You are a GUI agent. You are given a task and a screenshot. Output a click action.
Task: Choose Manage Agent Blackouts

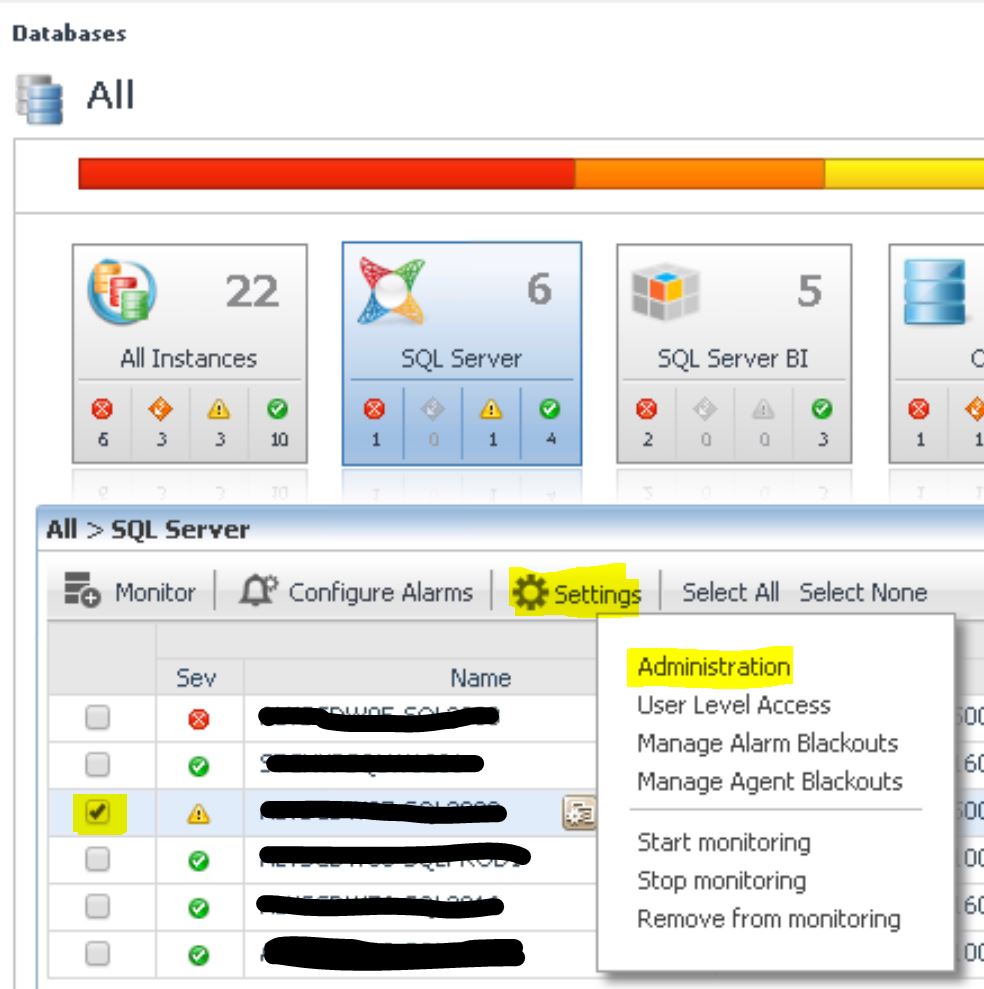point(770,781)
